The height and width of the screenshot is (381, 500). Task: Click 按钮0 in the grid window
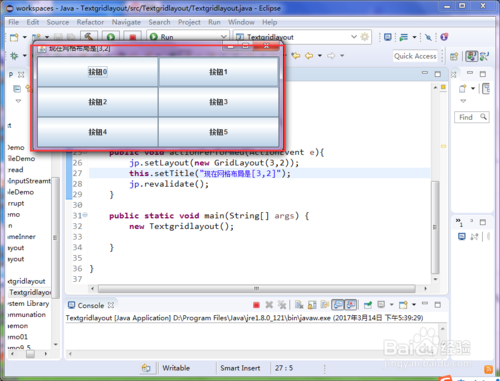tap(97, 72)
